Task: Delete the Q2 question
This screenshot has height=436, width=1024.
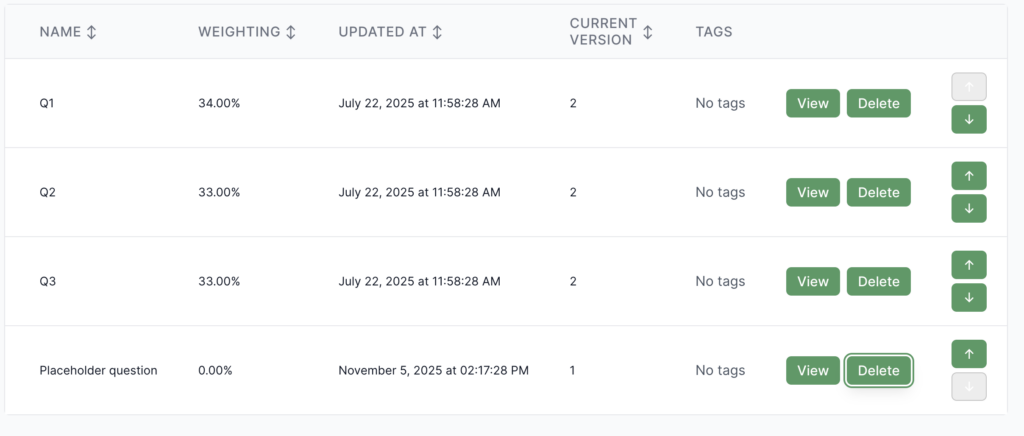Action: click(879, 192)
